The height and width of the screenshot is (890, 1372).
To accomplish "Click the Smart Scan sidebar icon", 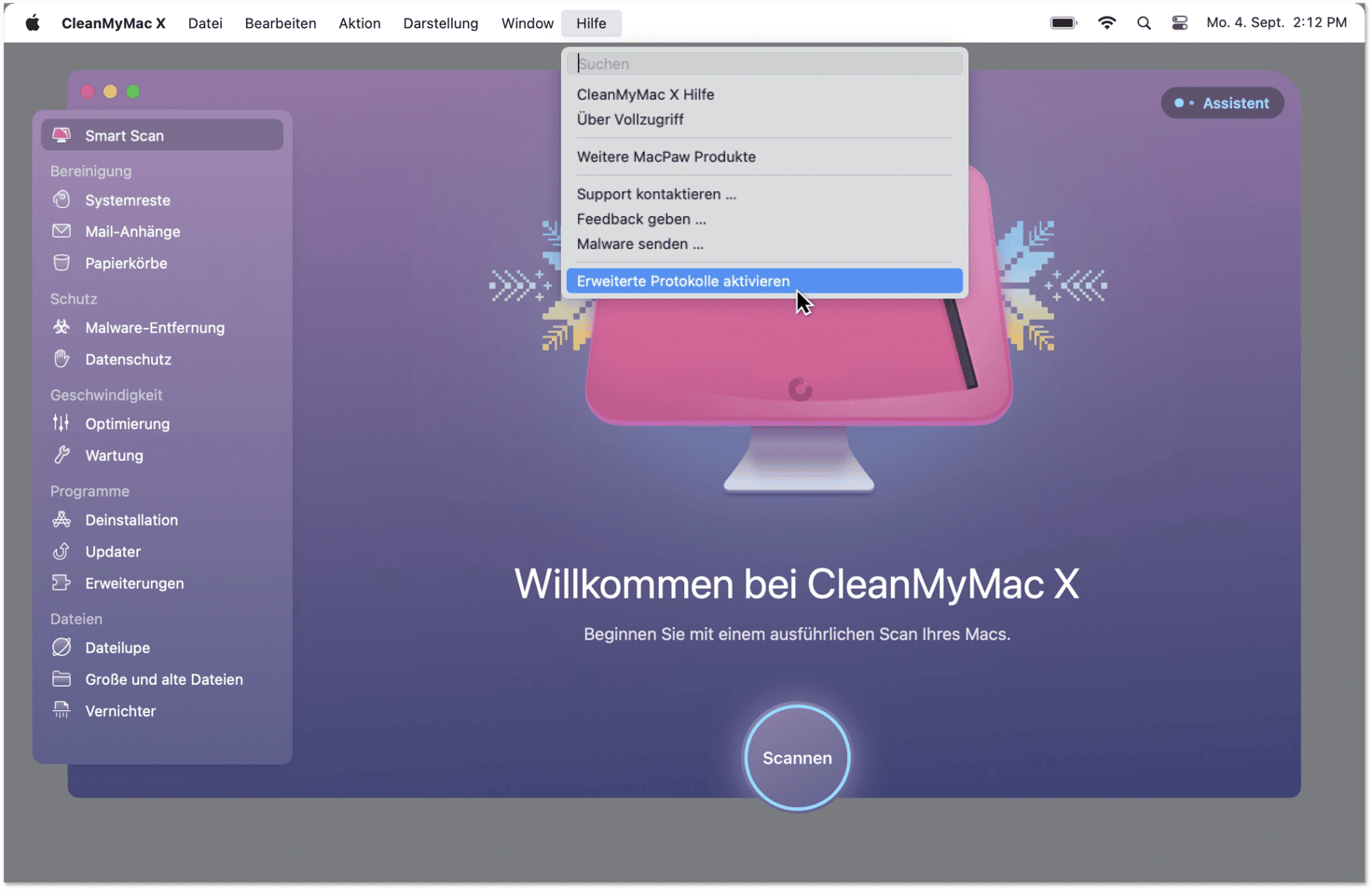I will point(62,135).
